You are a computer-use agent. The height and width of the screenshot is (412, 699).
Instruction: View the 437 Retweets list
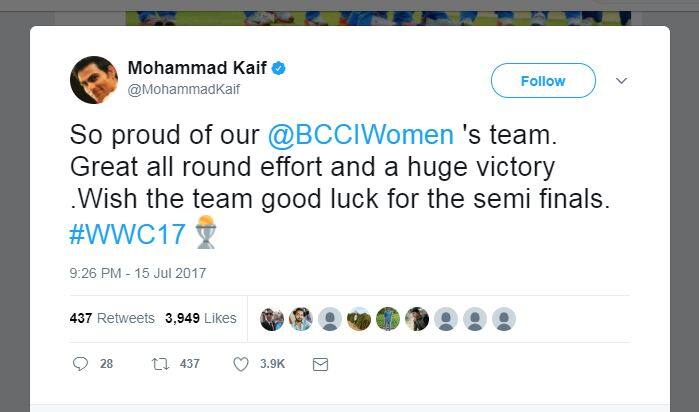[x=112, y=318]
